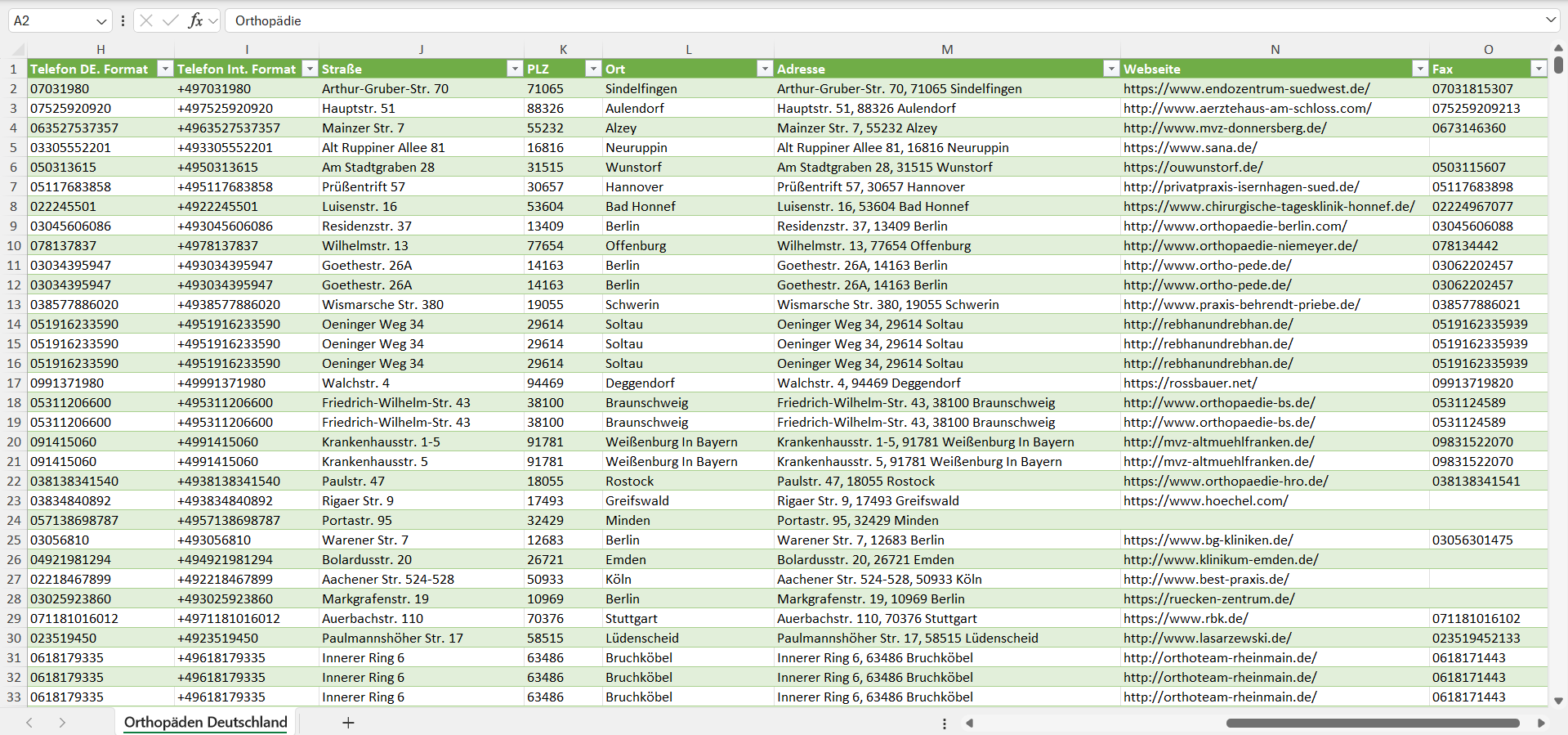Click cell http://www.orthopaedie-niemeyer.de/

coord(1275,245)
